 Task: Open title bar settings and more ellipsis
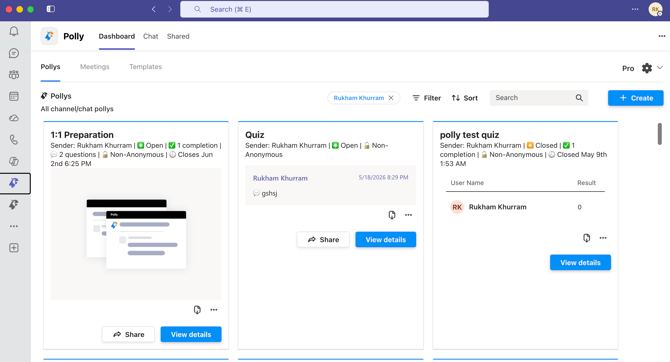coord(635,9)
